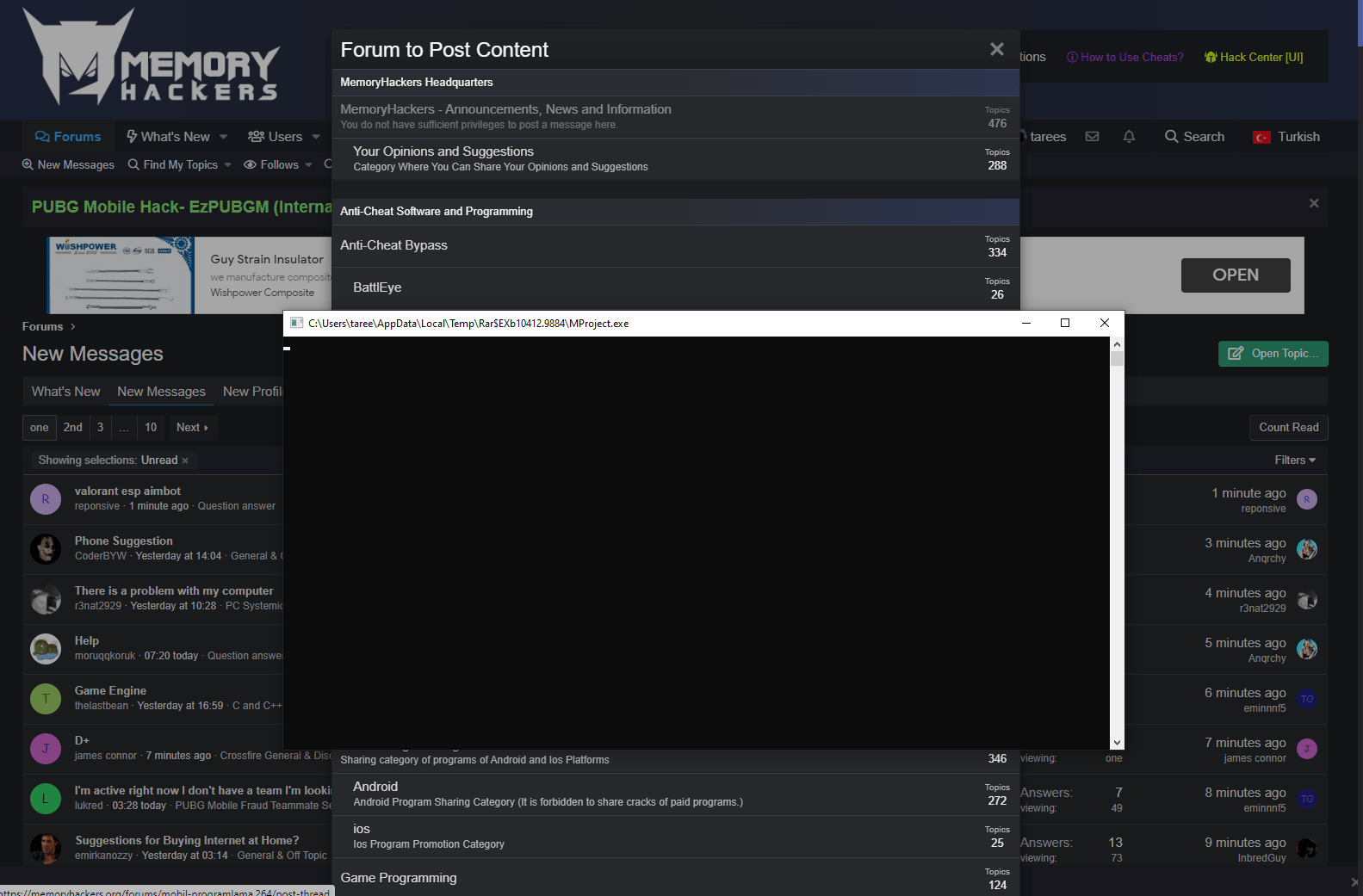Viewport: 1363px width, 896px height.
Task: Open the Users navigation item
Action: click(x=276, y=136)
